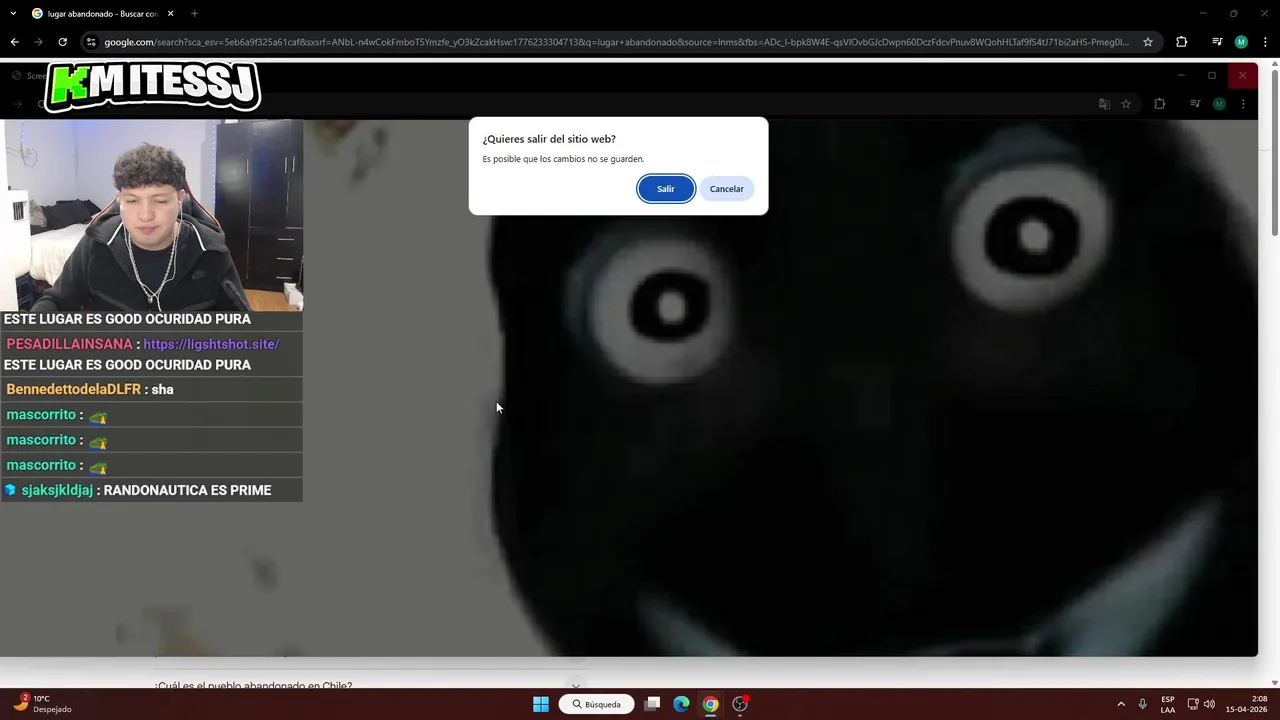Click the streamer webcam thumbnail
1280x720 pixels.
[x=152, y=215]
